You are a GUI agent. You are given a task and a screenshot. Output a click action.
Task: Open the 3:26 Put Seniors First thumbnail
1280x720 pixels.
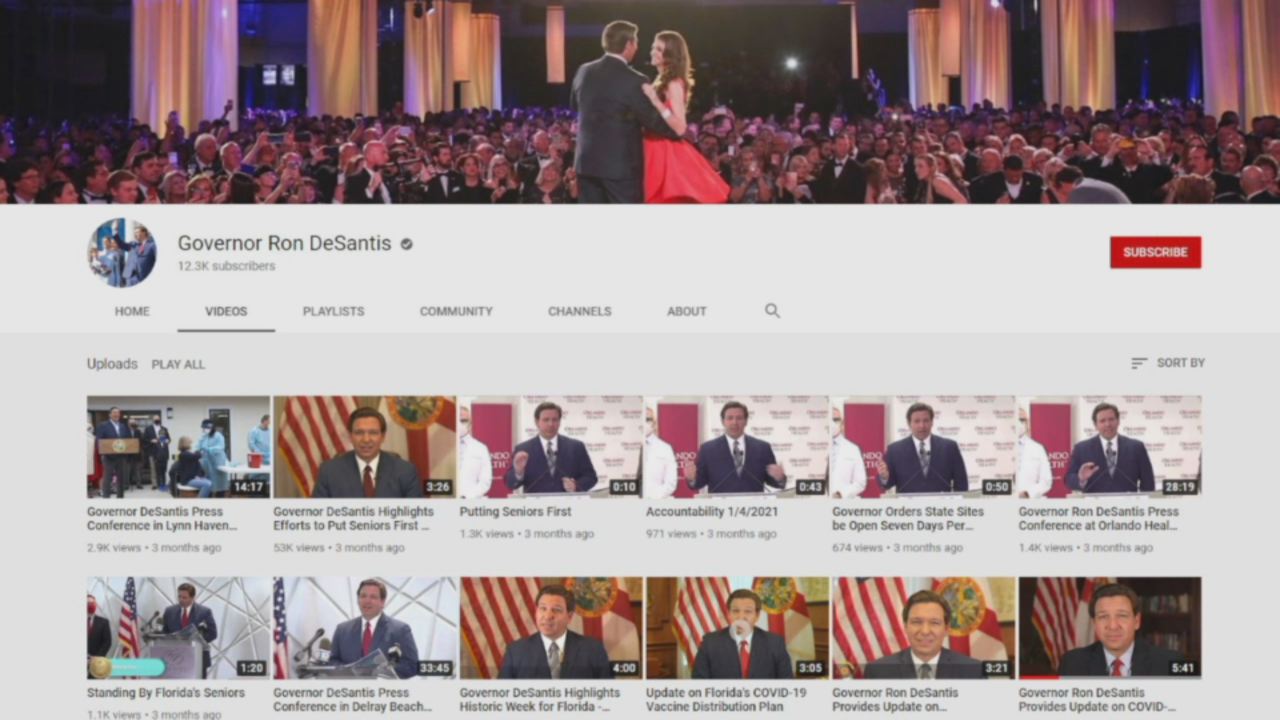(364, 447)
